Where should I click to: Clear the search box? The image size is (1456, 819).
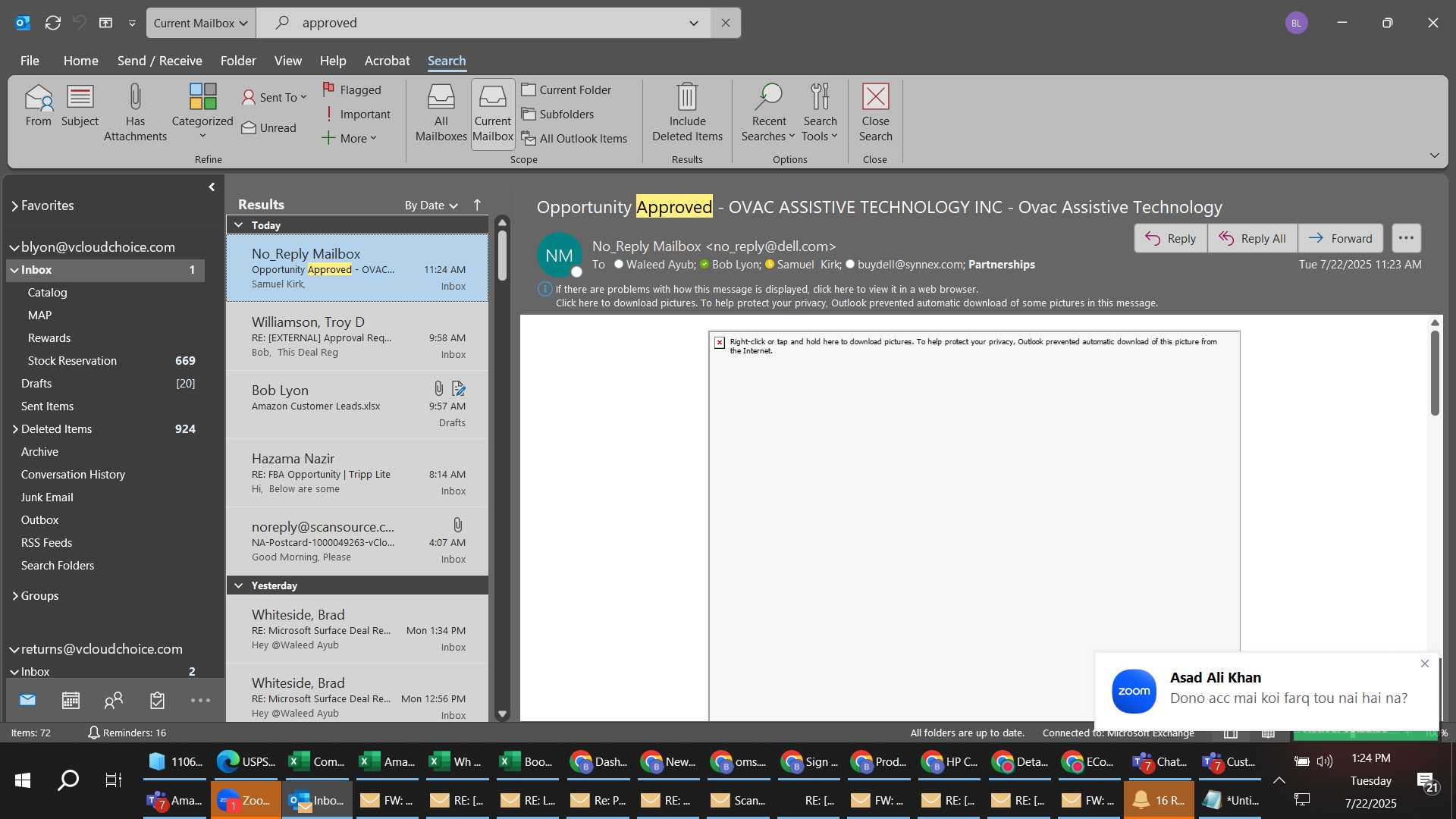[726, 23]
